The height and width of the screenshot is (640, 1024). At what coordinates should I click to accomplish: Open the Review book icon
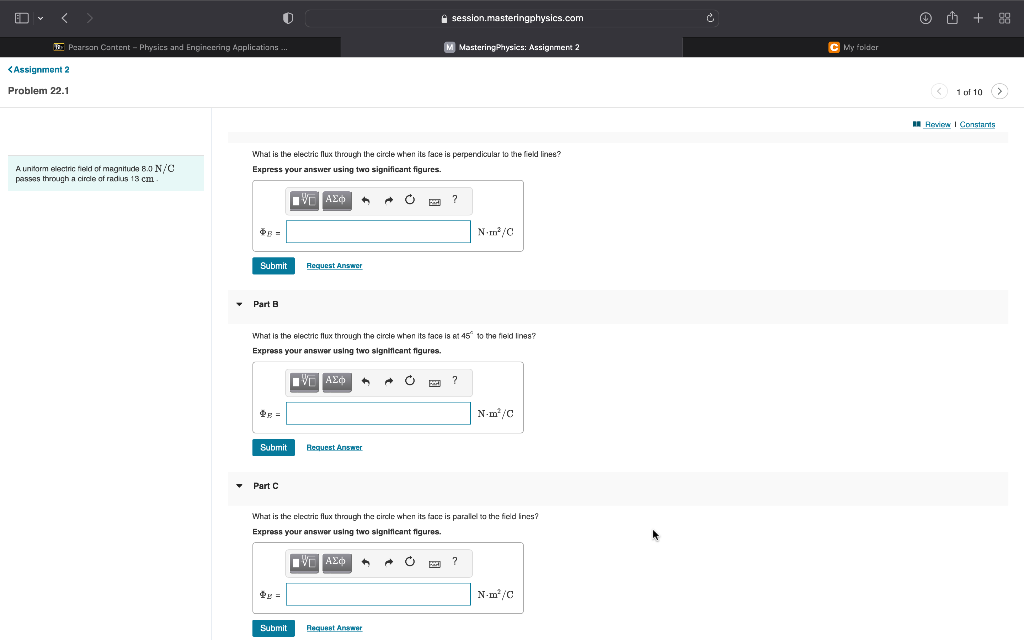916,124
